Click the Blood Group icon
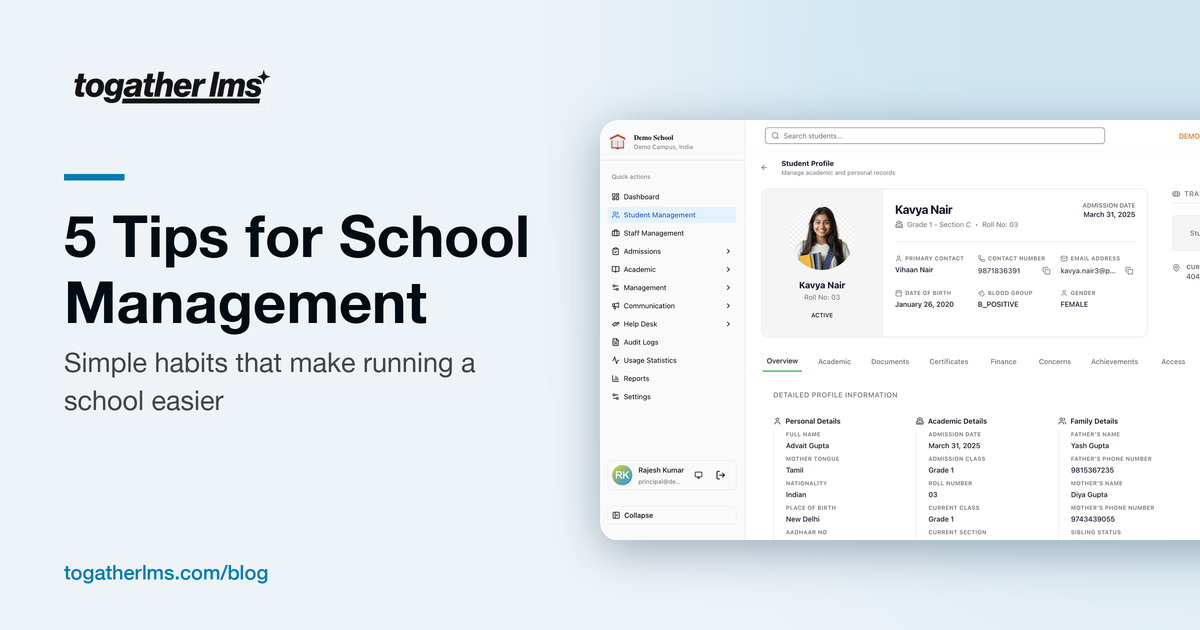This screenshot has height=630, width=1200. (x=981, y=293)
